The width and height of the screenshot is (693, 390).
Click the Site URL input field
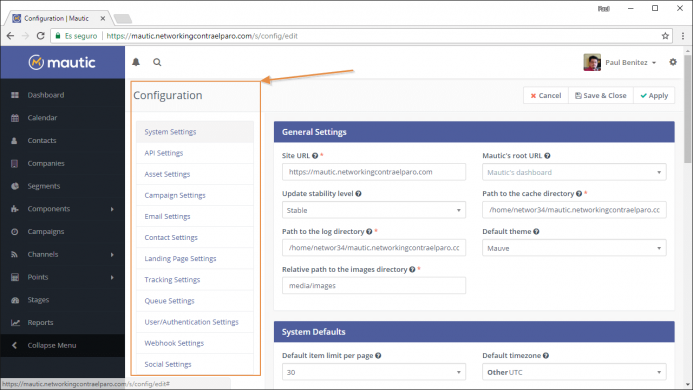click(x=374, y=172)
